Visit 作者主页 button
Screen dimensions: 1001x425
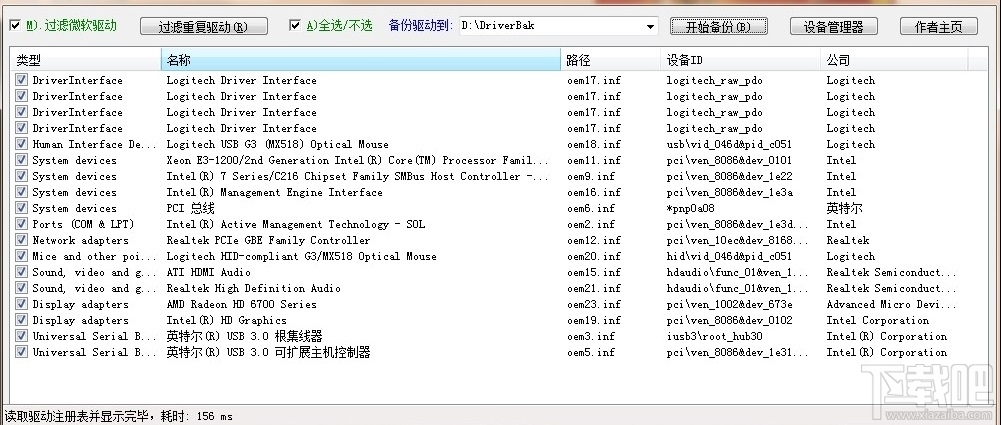click(x=938, y=27)
